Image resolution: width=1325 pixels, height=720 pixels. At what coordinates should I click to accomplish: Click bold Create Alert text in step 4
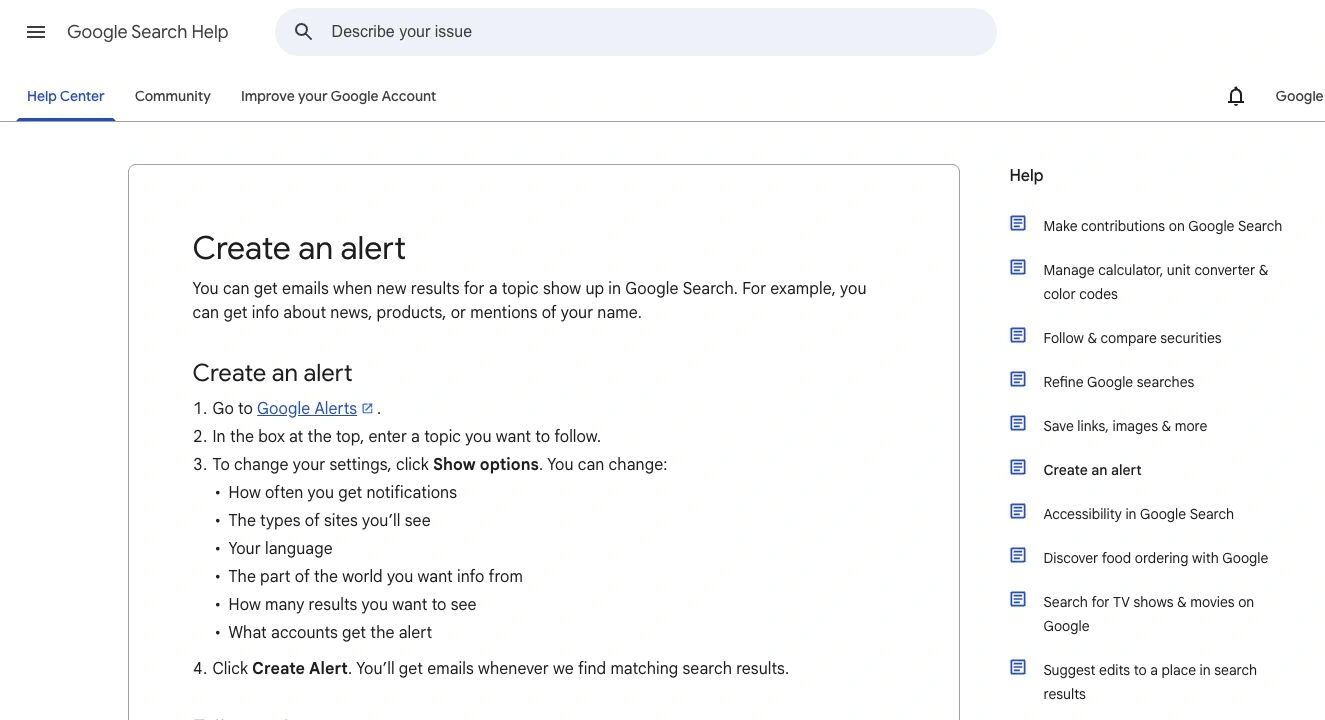click(x=300, y=668)
